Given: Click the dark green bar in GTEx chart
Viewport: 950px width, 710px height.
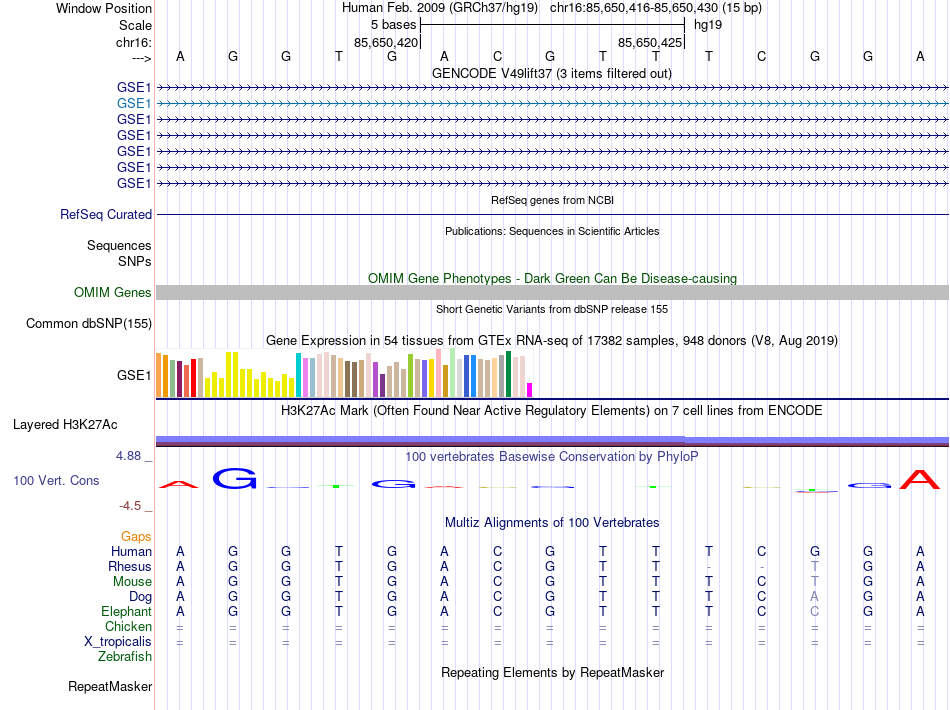Looking at the screenshot, I should pyautogui.click(x=508, y=374).
